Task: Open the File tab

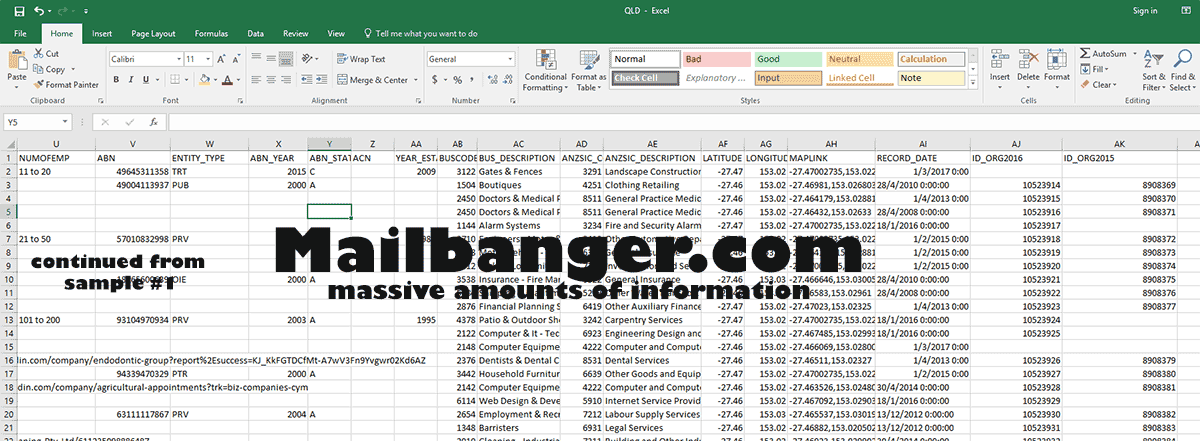Action: click(20, 33)
